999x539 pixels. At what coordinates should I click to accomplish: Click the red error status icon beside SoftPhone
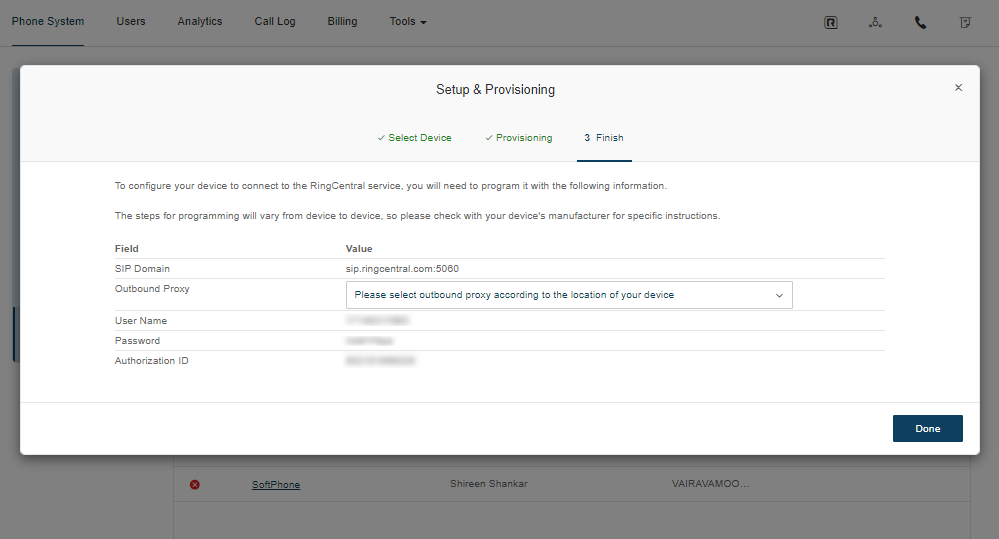pos(195,484)
